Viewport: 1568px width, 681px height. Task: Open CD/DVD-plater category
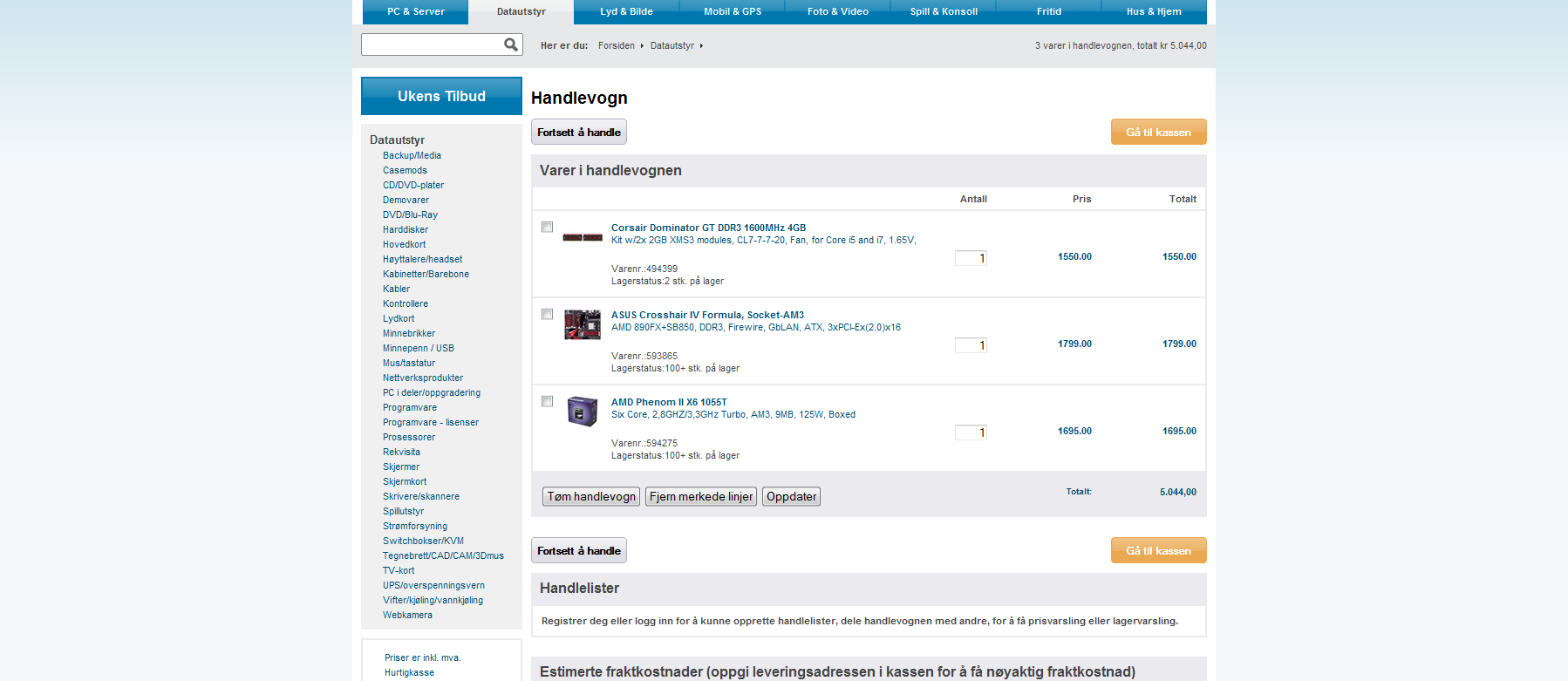point(413,185)
